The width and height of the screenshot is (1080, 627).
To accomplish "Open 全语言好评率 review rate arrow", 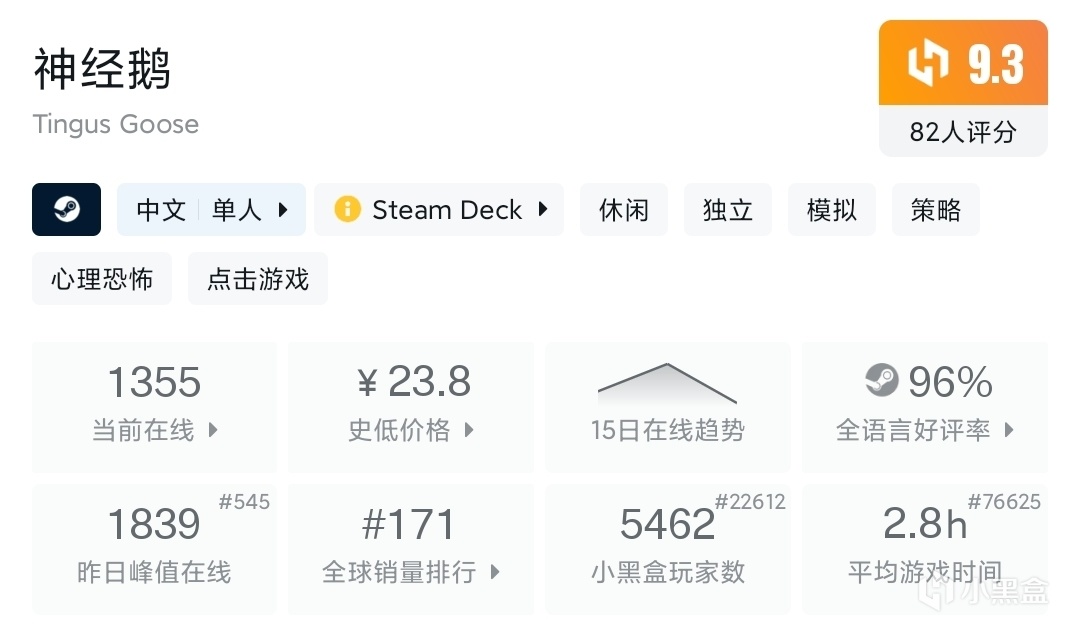I will (x=1009, y=430).
